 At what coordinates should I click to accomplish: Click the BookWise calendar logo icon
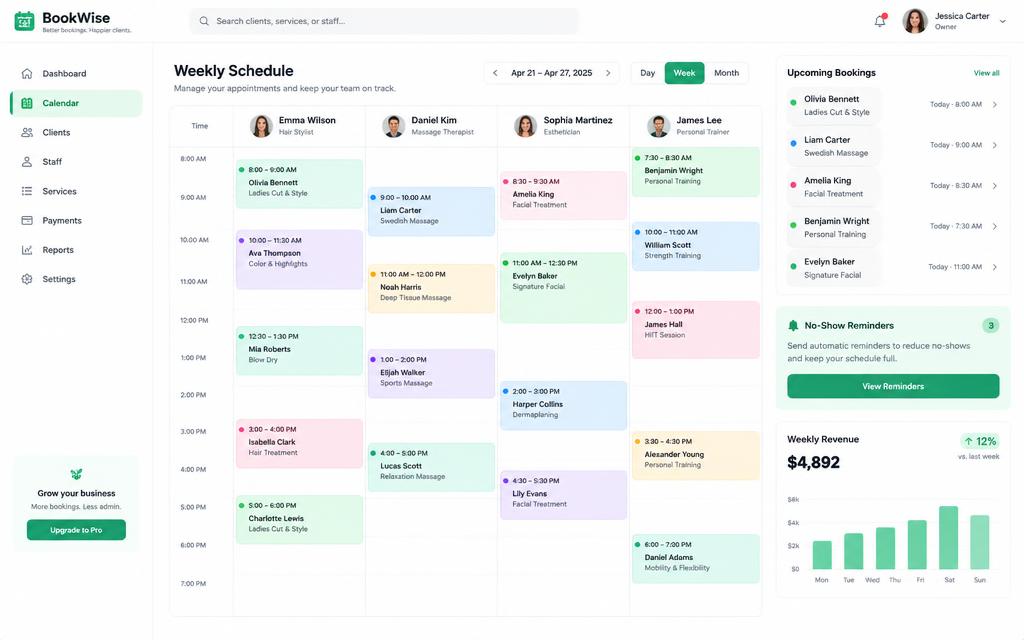click(x=24, y=21)
